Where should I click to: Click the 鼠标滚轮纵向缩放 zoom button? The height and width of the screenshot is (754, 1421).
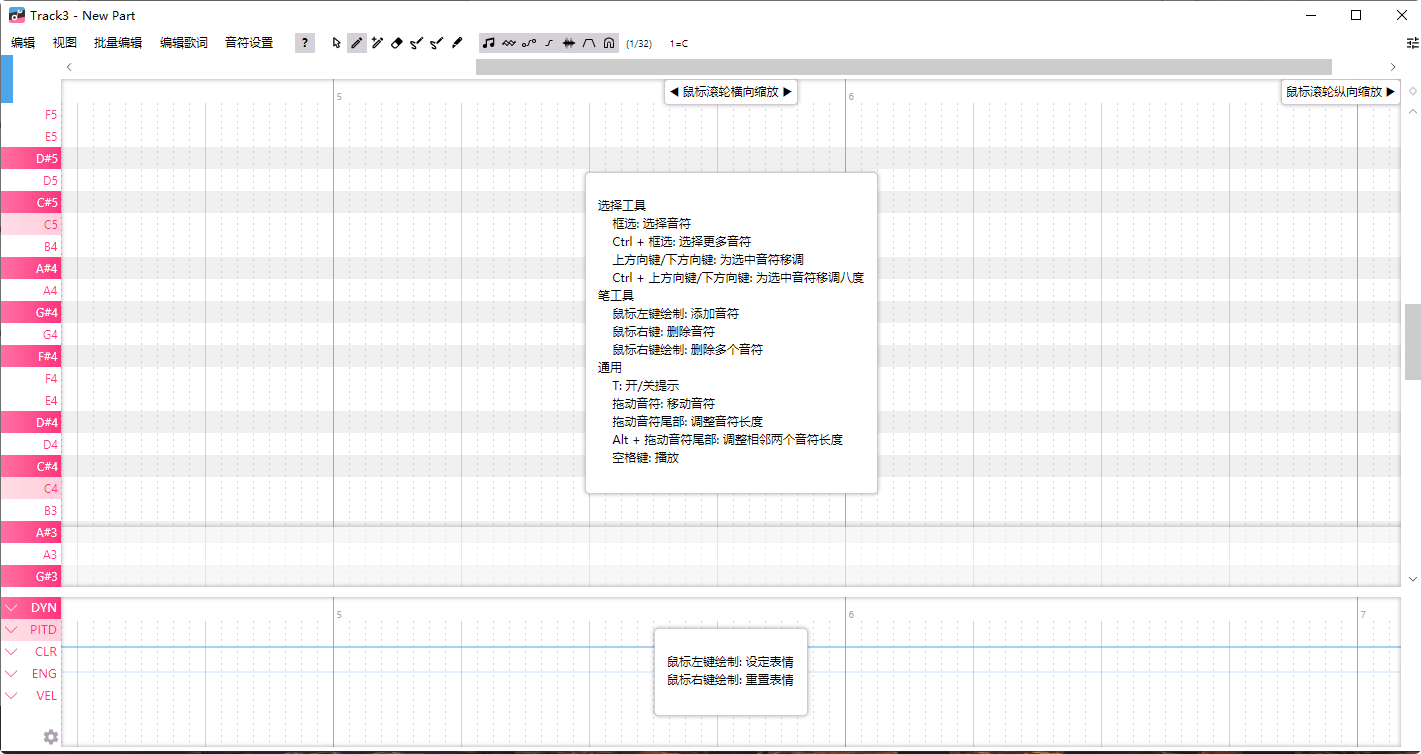[x=1340, y=91]
